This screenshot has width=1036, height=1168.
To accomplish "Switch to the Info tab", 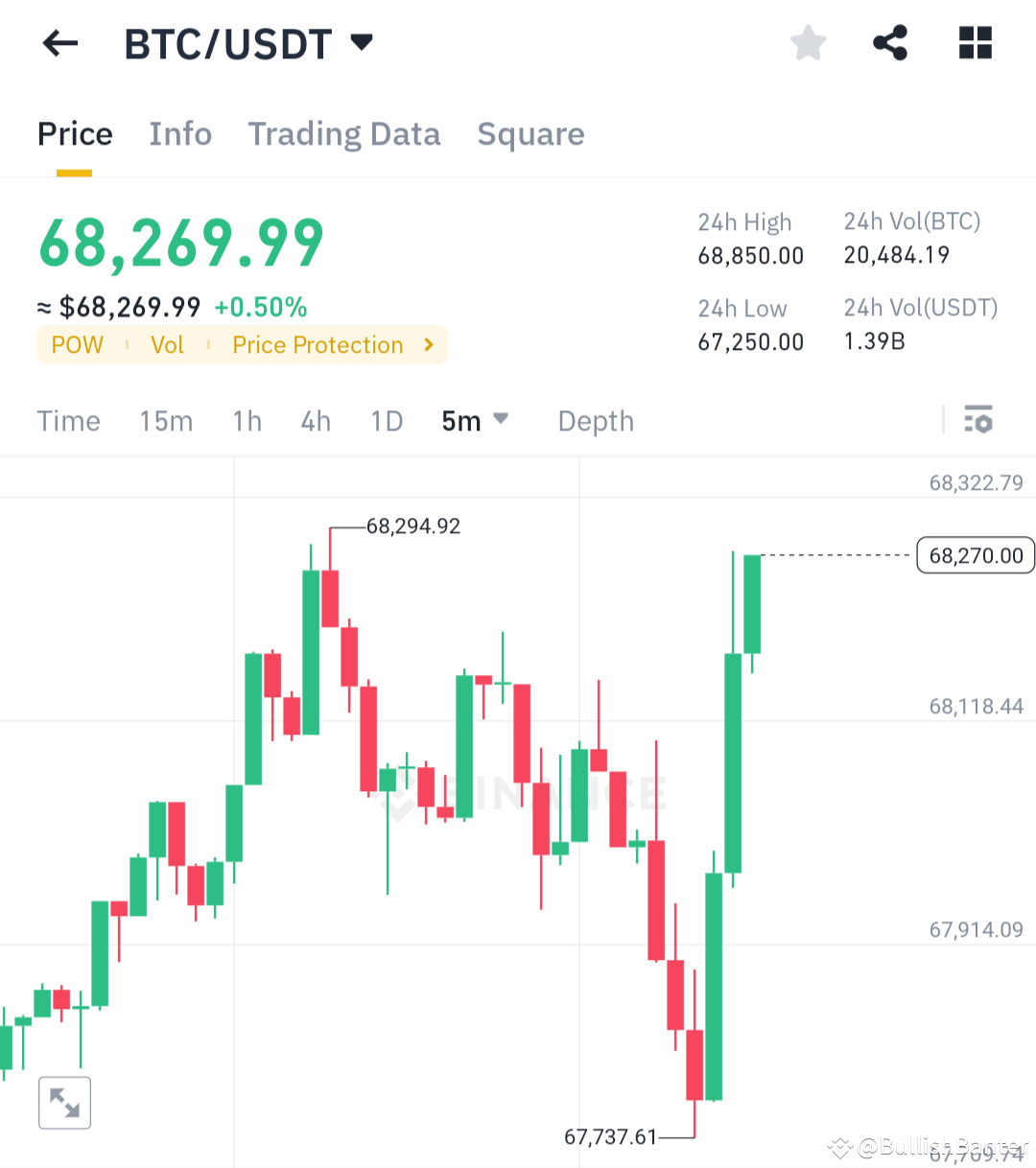I will (180, 134).
